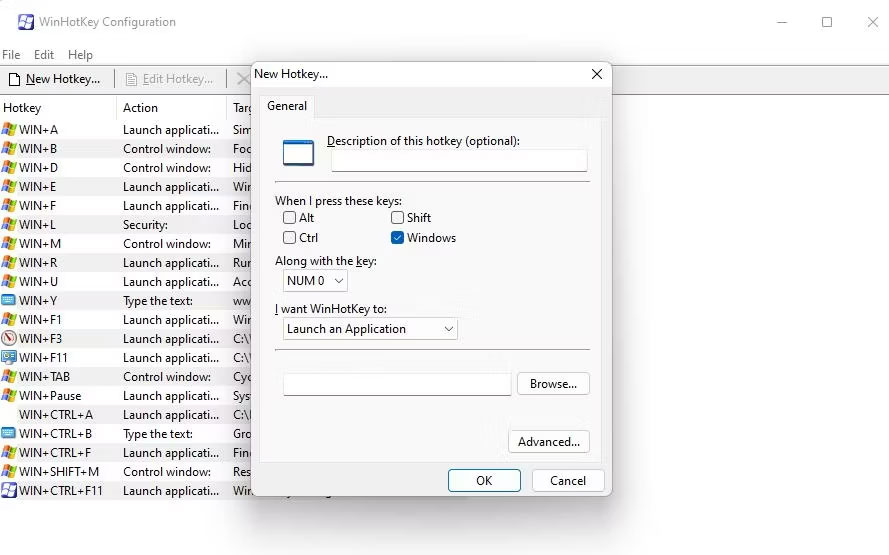Click the Edit Hotkey toolbar button
889x555 pixels.
(x=169, y=79)
